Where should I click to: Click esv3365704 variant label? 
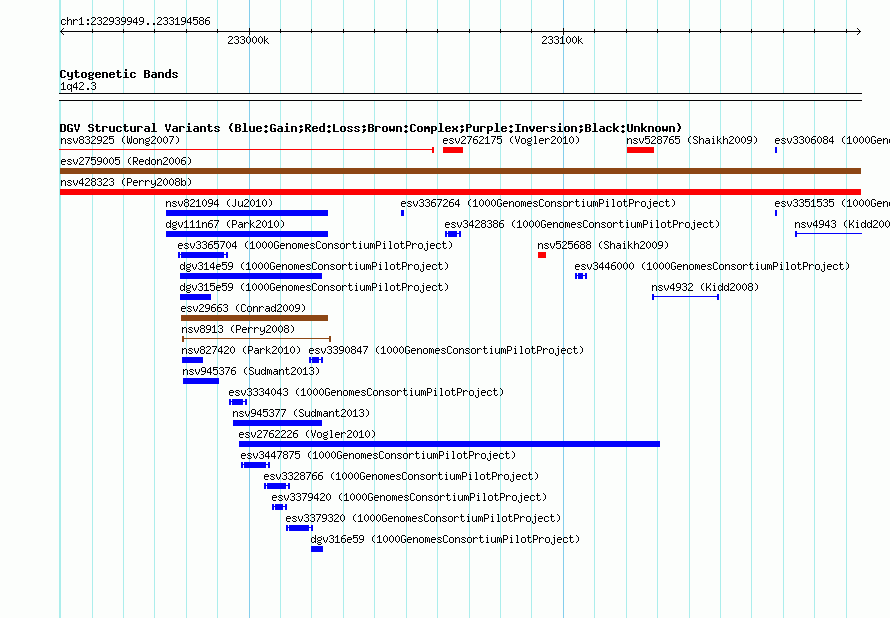[x=315, y=245]
